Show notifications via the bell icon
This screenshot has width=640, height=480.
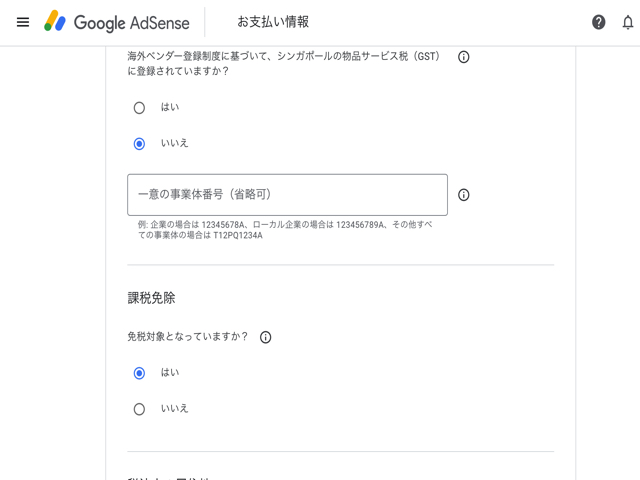[627, 22]
